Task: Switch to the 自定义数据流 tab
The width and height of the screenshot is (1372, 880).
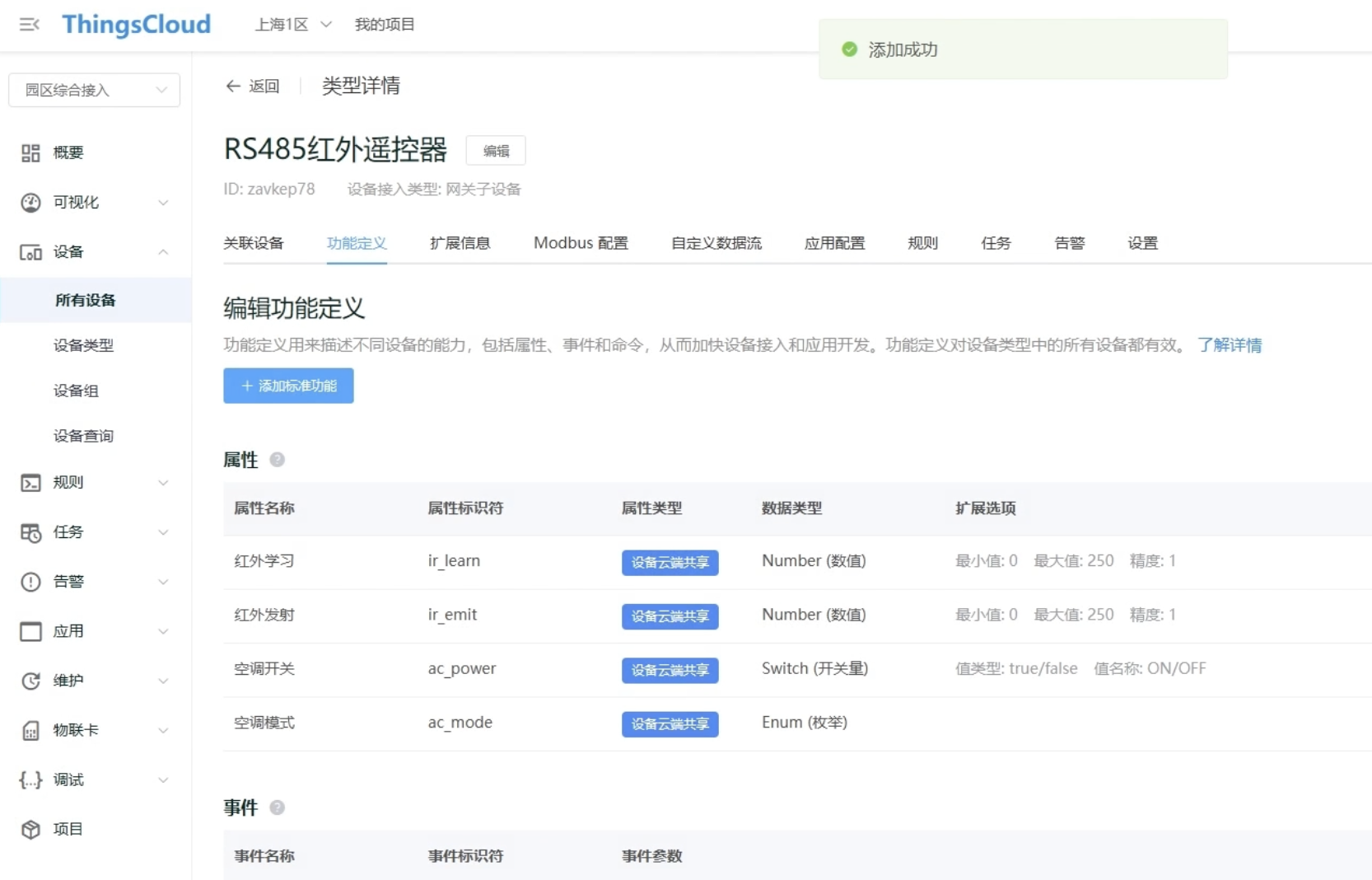Action: [x=716, y=243]
